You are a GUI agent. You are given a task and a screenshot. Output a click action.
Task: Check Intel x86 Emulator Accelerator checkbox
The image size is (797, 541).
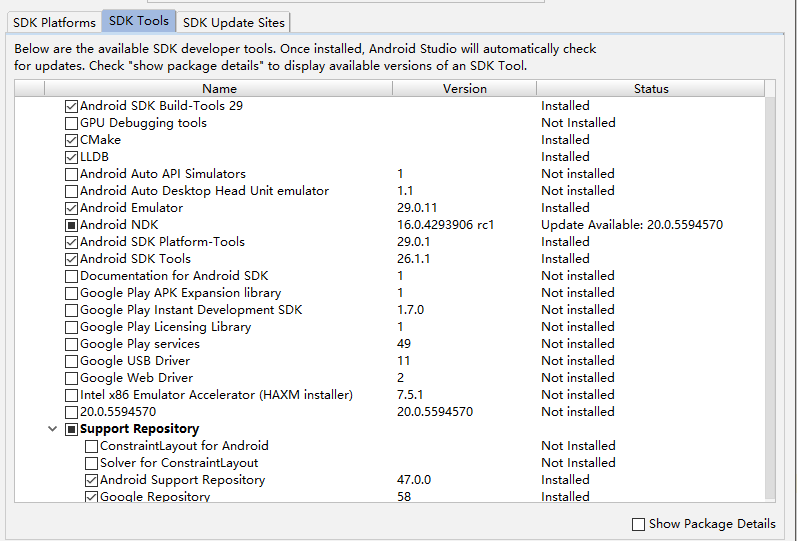[71, 395]
